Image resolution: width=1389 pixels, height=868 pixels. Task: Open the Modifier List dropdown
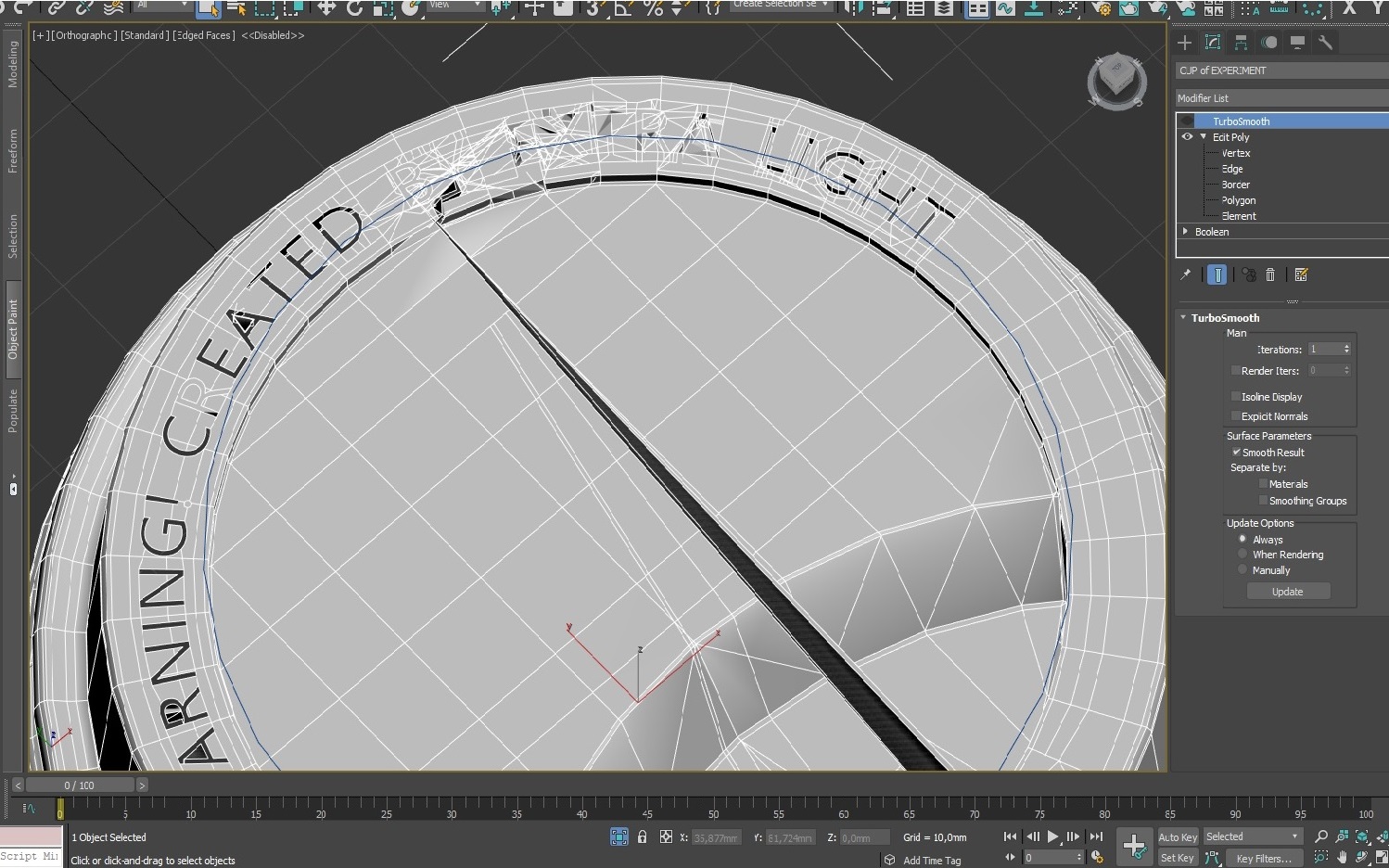(x=1282, y=98)
